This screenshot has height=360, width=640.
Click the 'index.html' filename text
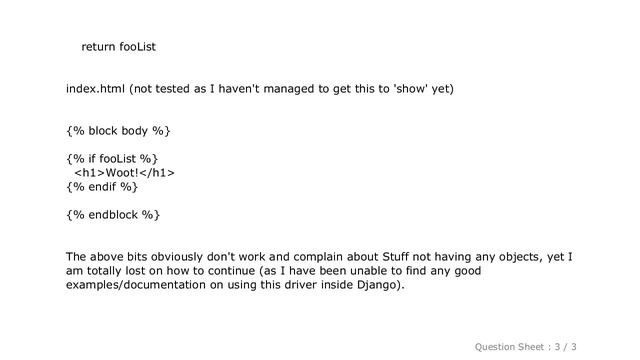95,89
